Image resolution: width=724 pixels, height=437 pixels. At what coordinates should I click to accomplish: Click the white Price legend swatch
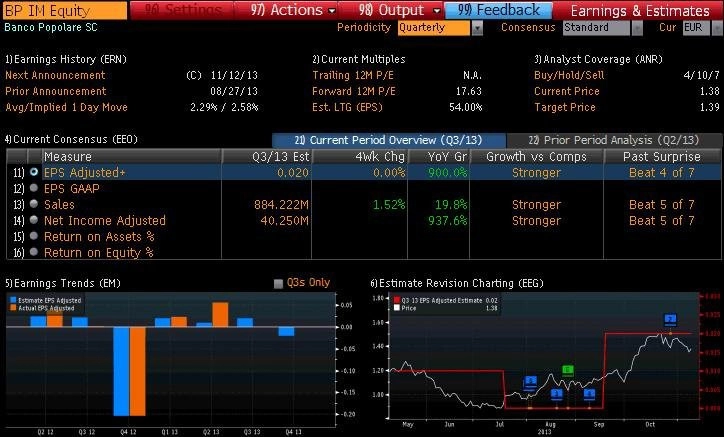[396, 308]
